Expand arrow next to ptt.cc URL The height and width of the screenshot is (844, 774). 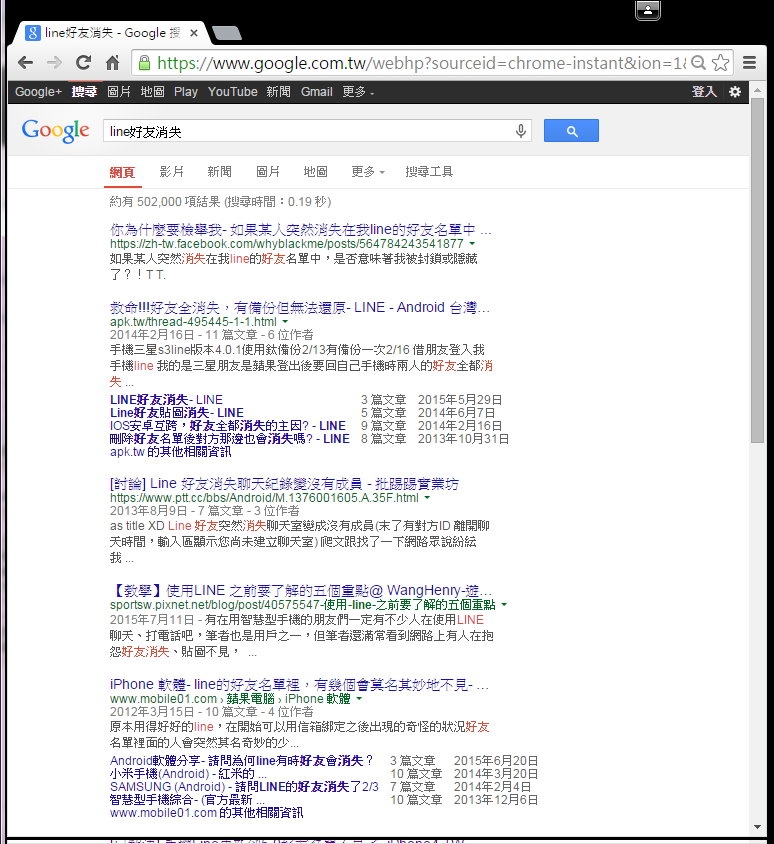coord(427,498)
